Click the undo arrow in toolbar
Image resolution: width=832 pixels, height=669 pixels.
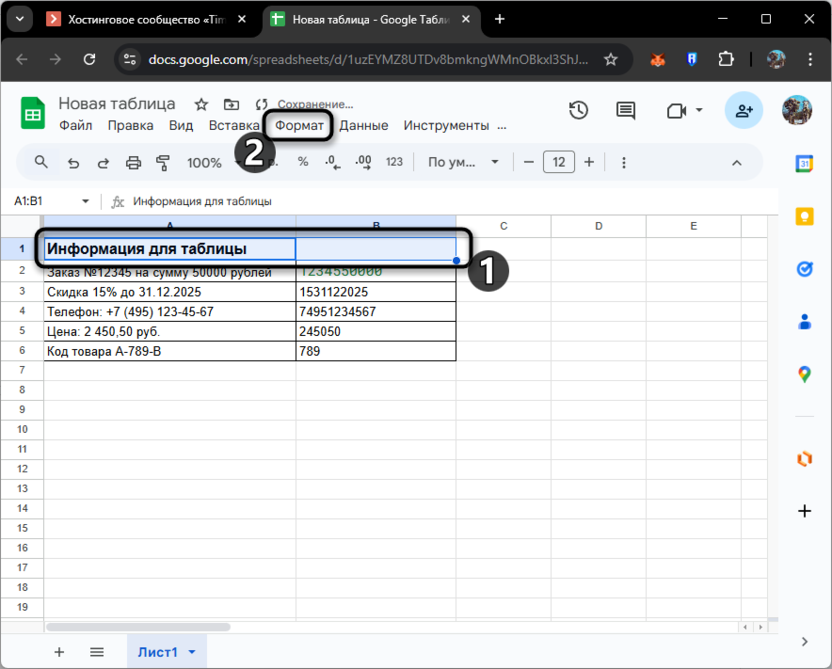click(73, 162)
